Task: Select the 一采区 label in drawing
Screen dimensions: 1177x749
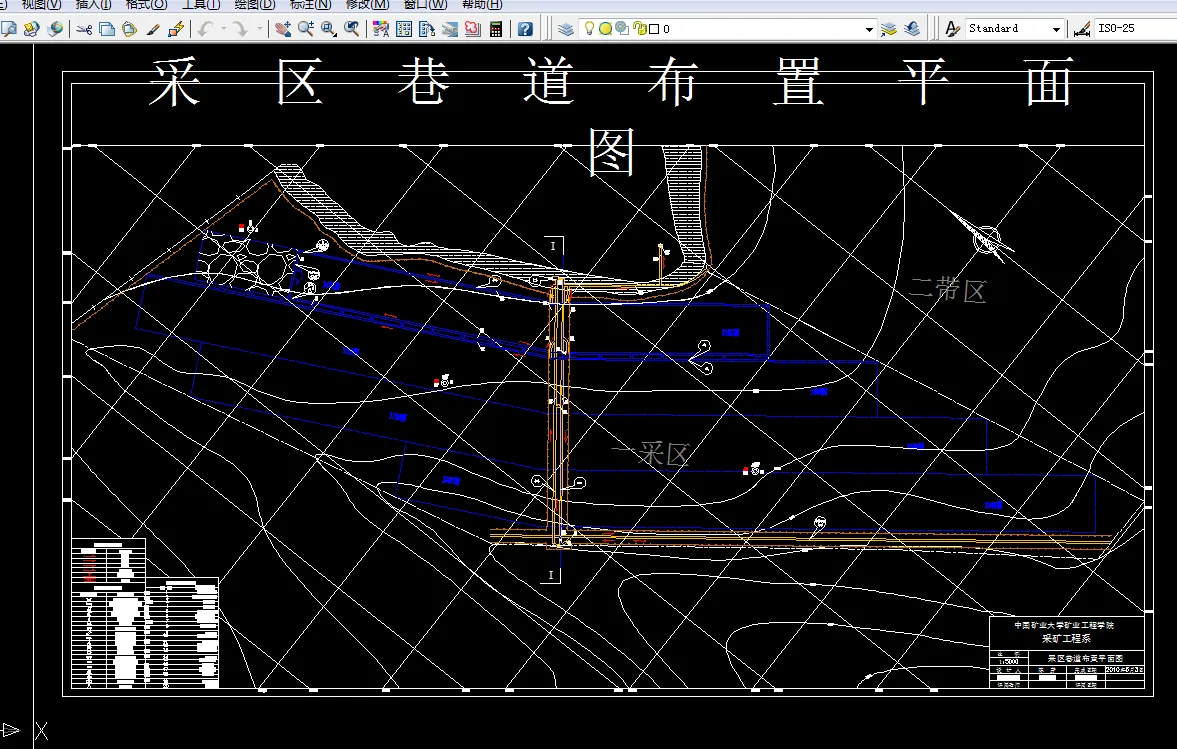Action: 650,453
